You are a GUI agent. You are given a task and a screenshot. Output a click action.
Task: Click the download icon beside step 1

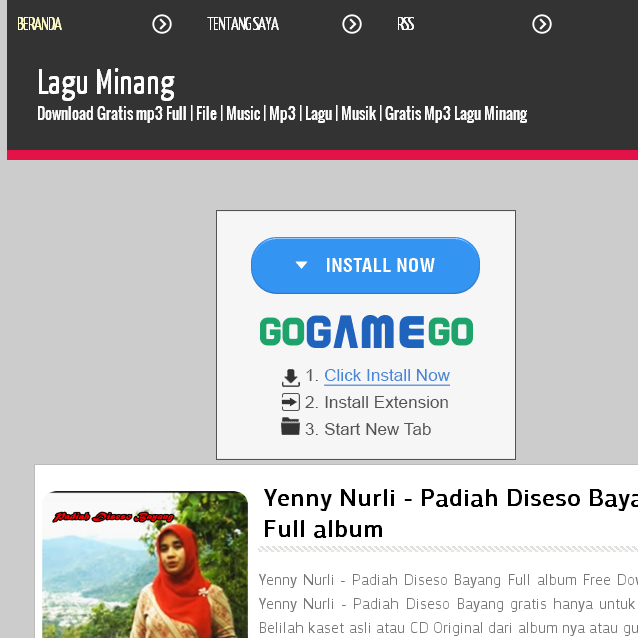click(x=291, y=378)
